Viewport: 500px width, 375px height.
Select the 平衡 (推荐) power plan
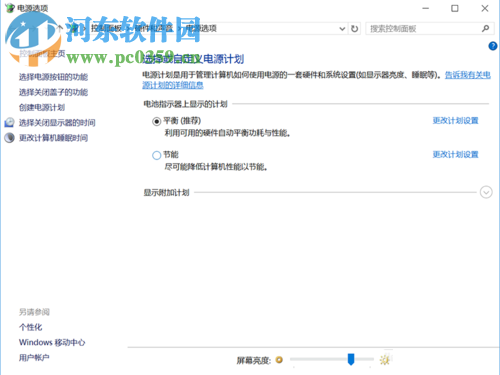click(x=156, y=121)
